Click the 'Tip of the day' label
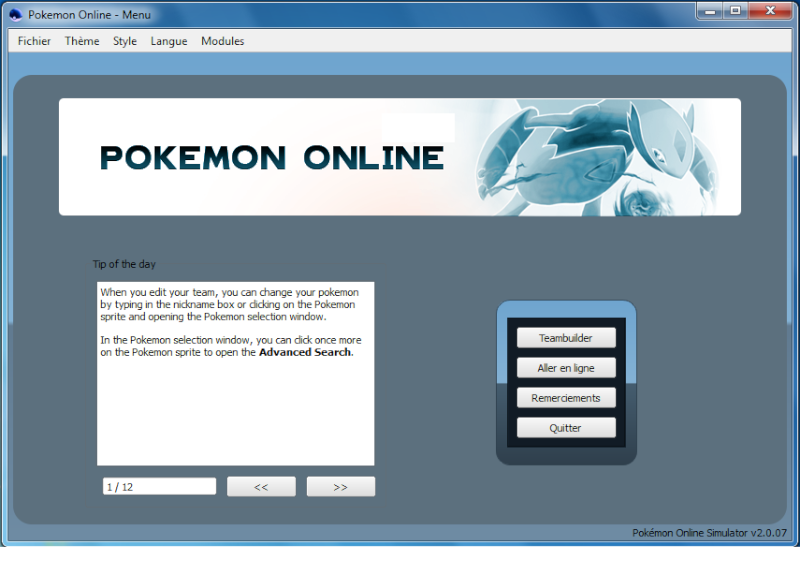 pos(124,264)
